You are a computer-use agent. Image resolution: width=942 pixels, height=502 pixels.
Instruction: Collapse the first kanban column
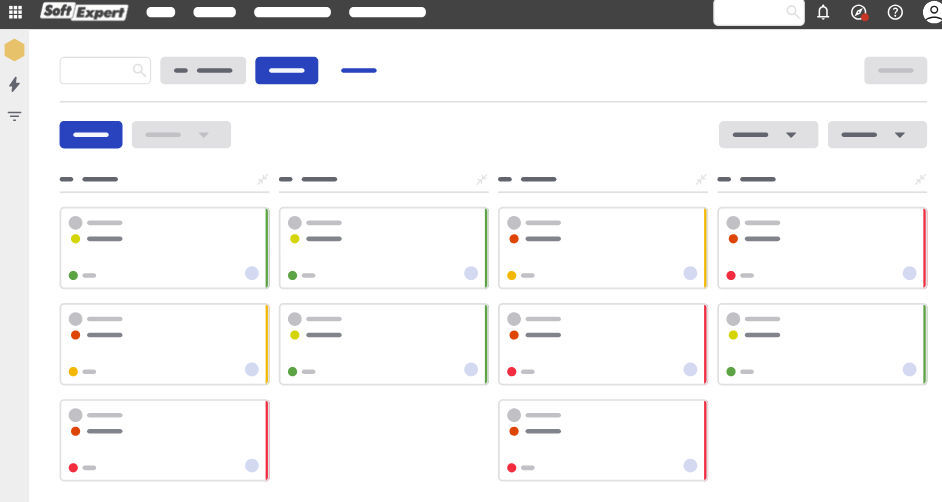point(262,180)
